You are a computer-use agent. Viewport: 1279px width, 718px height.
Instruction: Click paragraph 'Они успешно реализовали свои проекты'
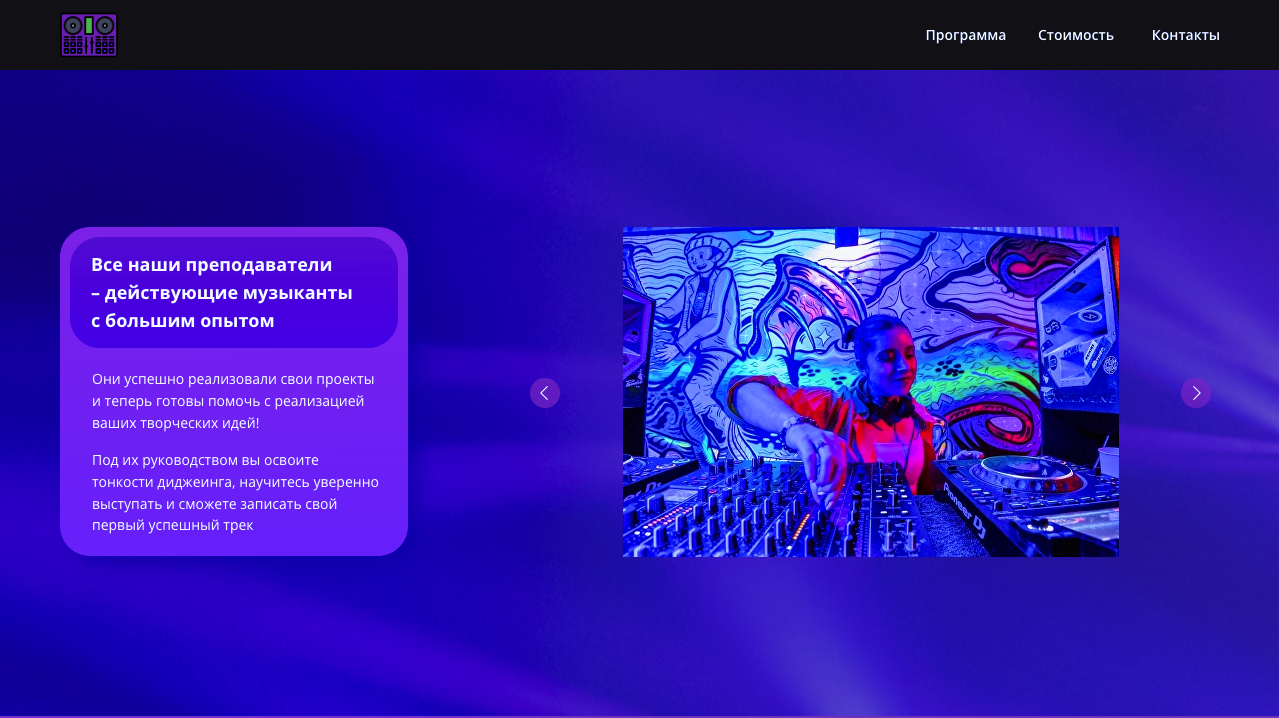[233, 401]
